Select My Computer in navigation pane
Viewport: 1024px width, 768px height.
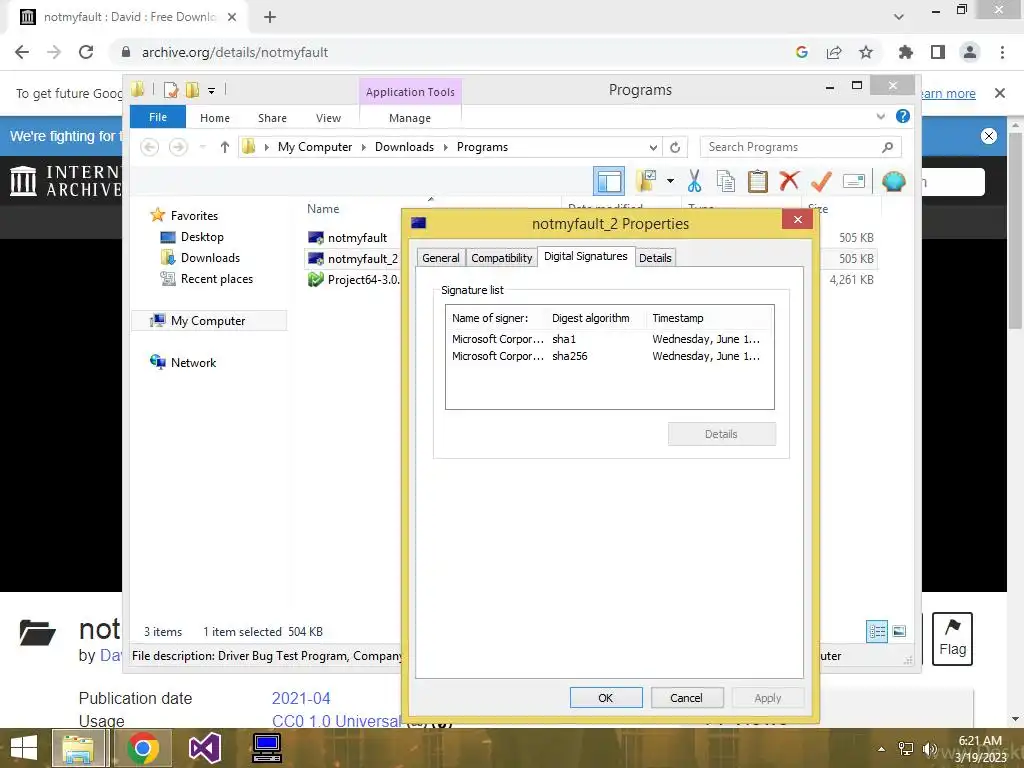point(208,321)
